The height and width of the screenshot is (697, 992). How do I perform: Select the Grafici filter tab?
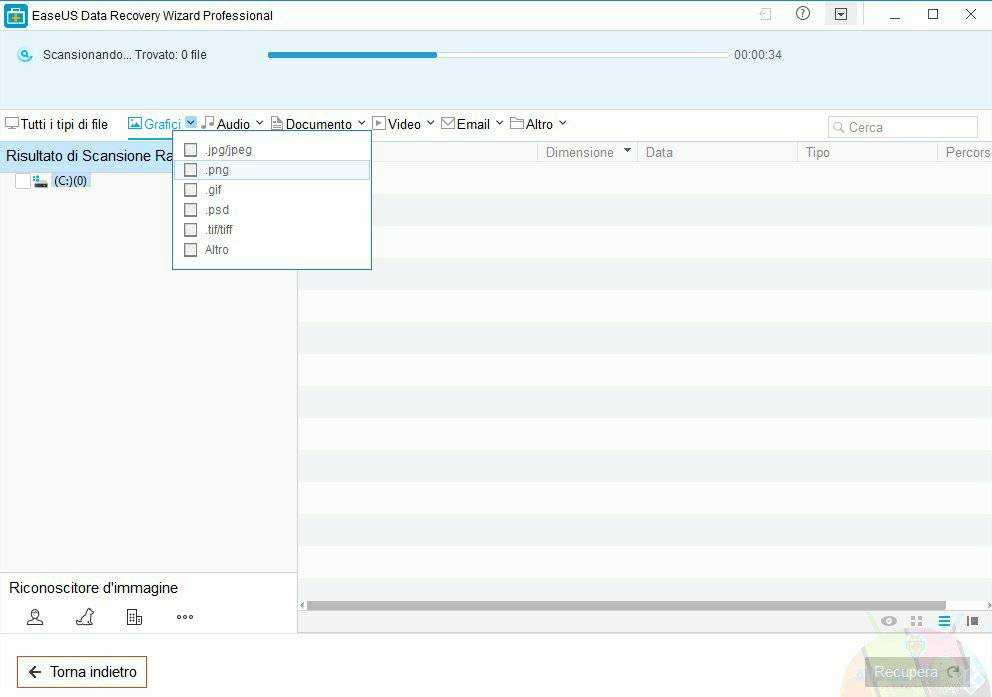pyautogui.click(x=155, y=124)
